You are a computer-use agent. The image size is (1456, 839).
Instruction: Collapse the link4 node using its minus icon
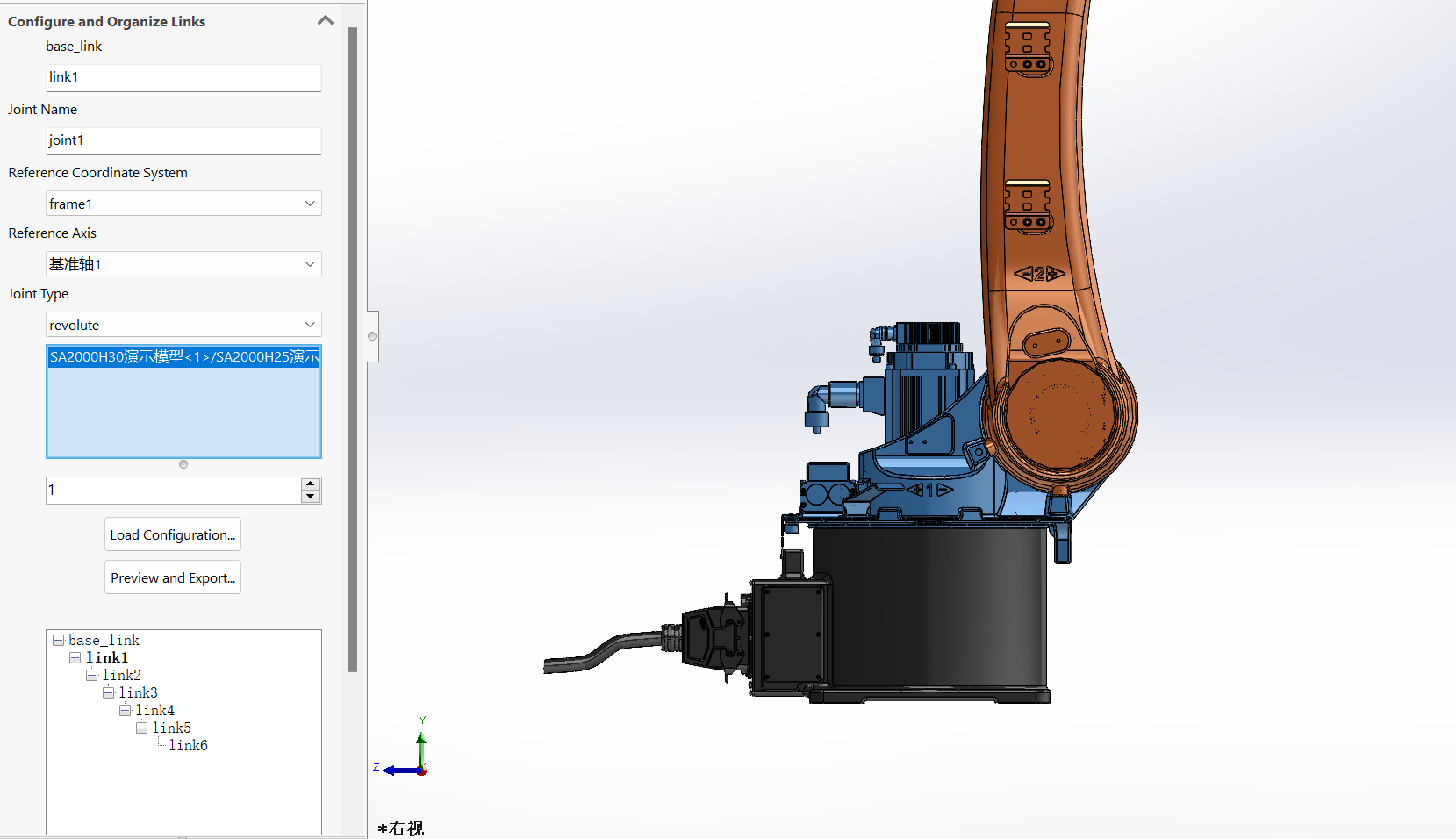[126, 710]
